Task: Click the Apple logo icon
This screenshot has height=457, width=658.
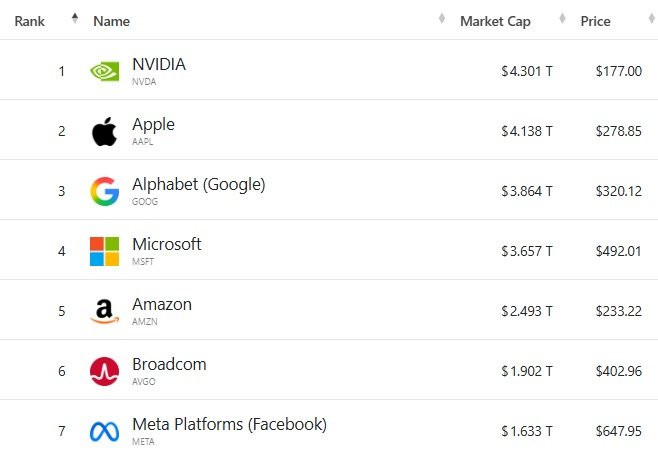Action: point(104,131)
